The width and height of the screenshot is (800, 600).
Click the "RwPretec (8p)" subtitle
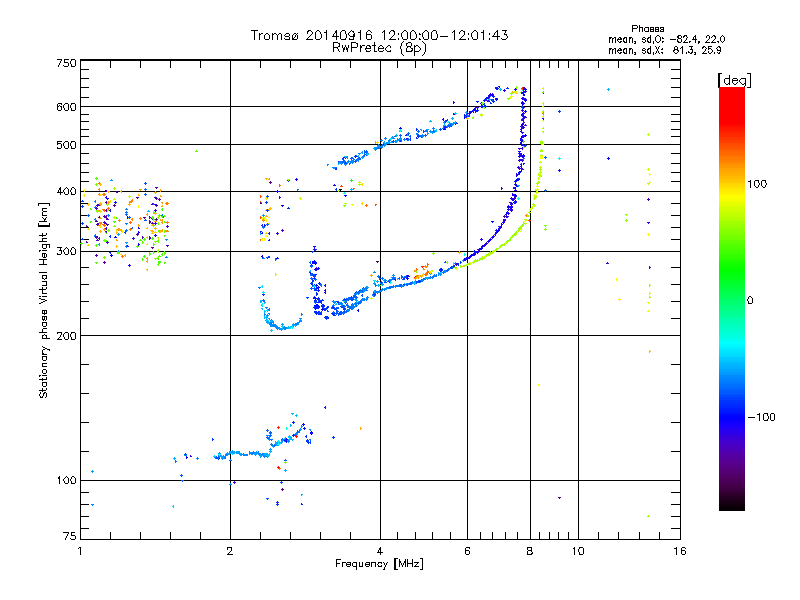379,48
